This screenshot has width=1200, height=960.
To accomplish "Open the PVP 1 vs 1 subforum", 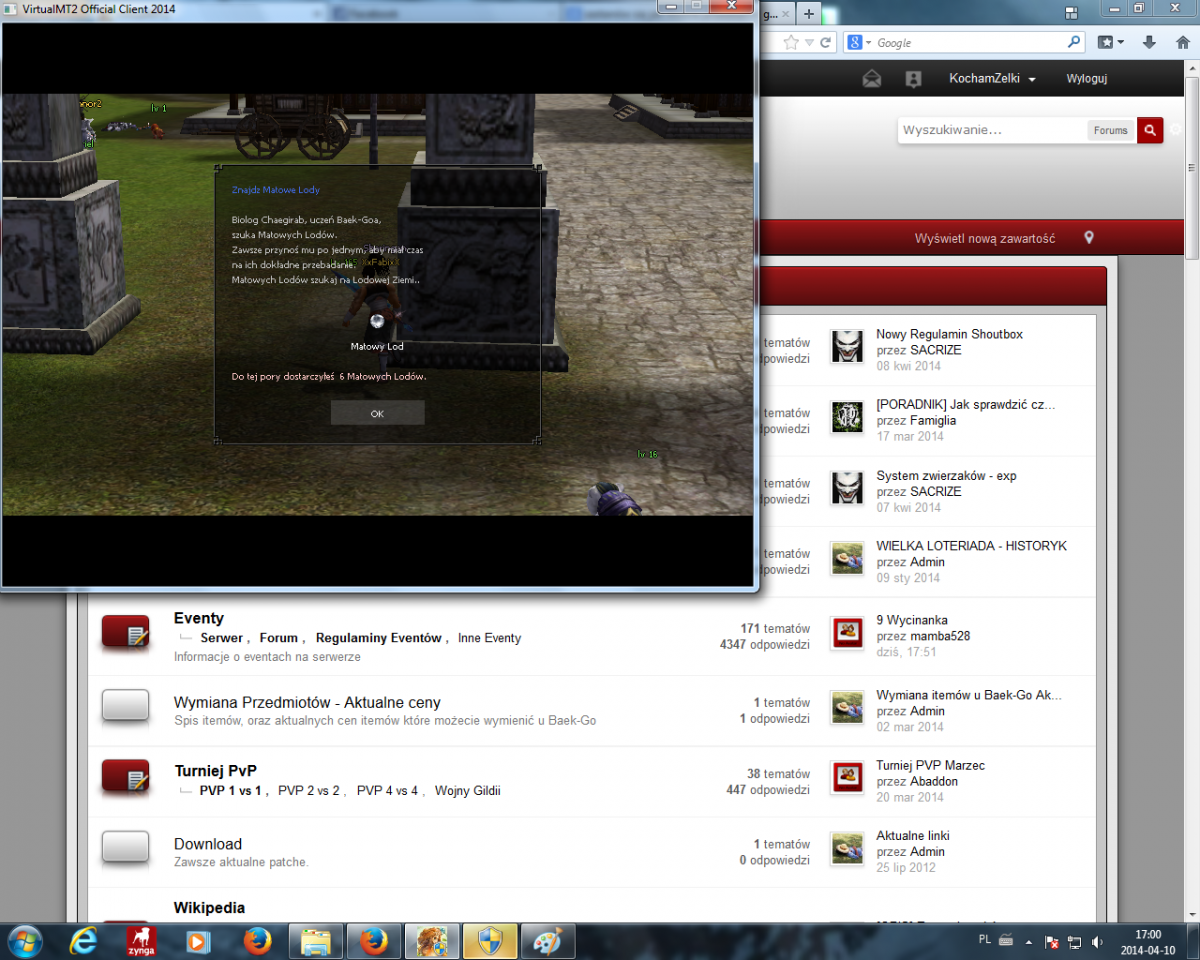I will tap(230, 790).
